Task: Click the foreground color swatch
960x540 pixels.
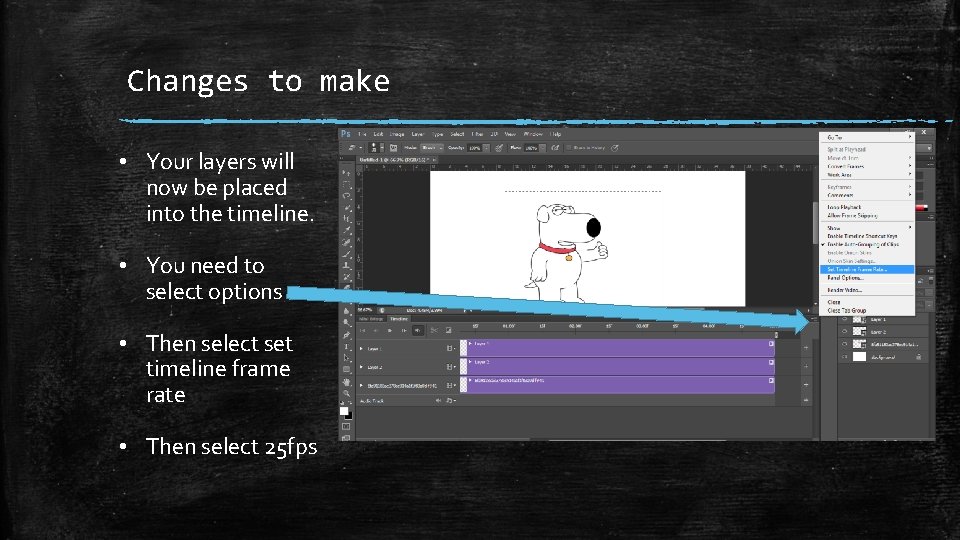Action: coord(344,411)
